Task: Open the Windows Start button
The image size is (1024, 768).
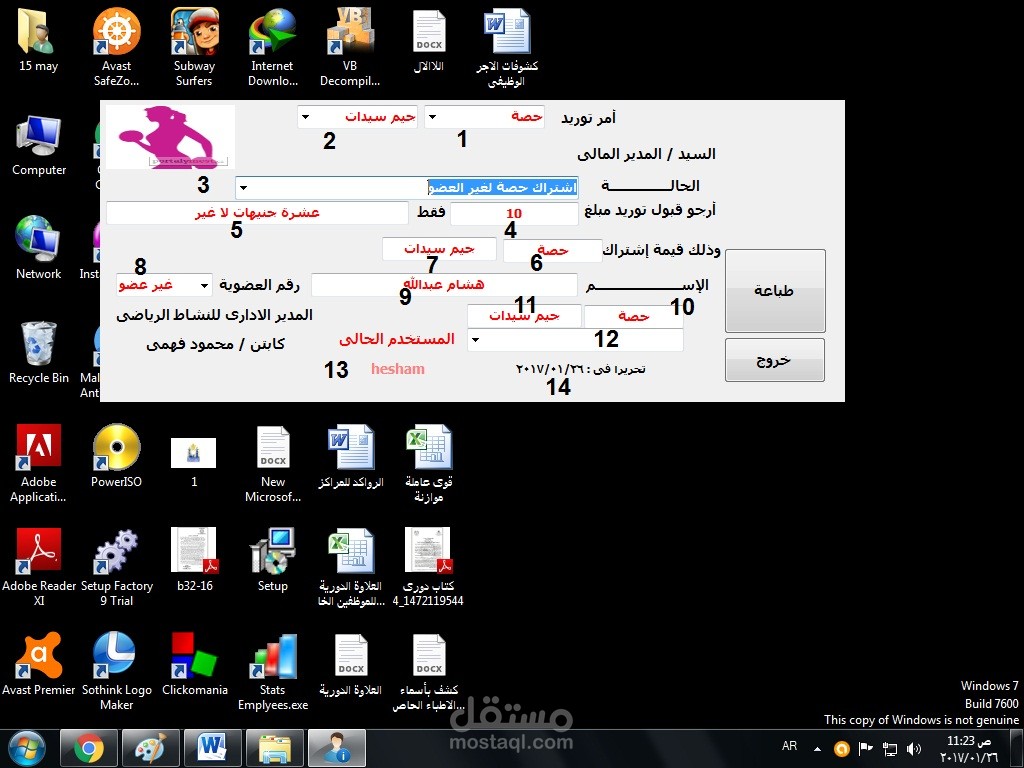Action: [x=27, y=748]
